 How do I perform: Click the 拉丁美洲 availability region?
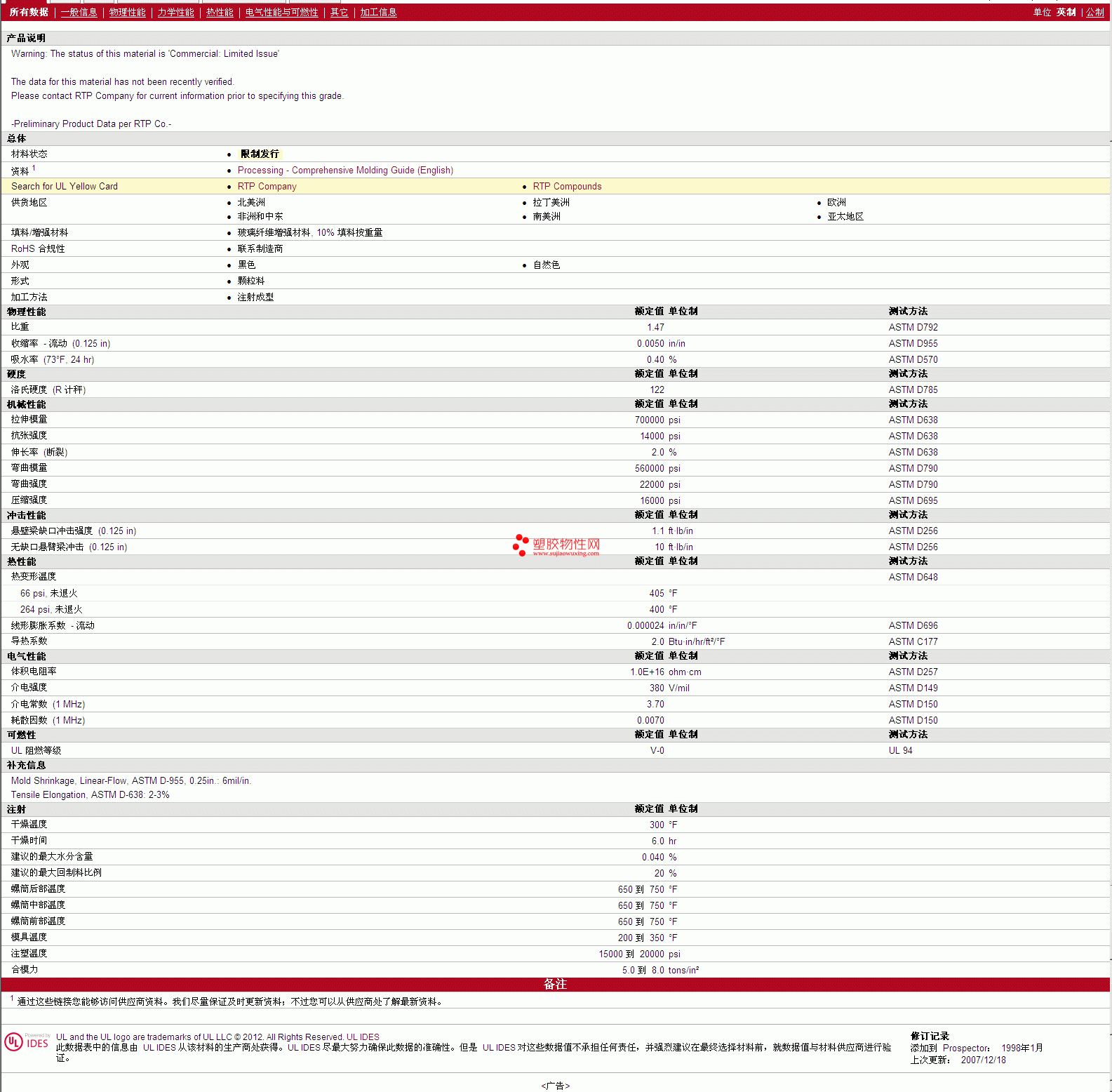(551, 202)
